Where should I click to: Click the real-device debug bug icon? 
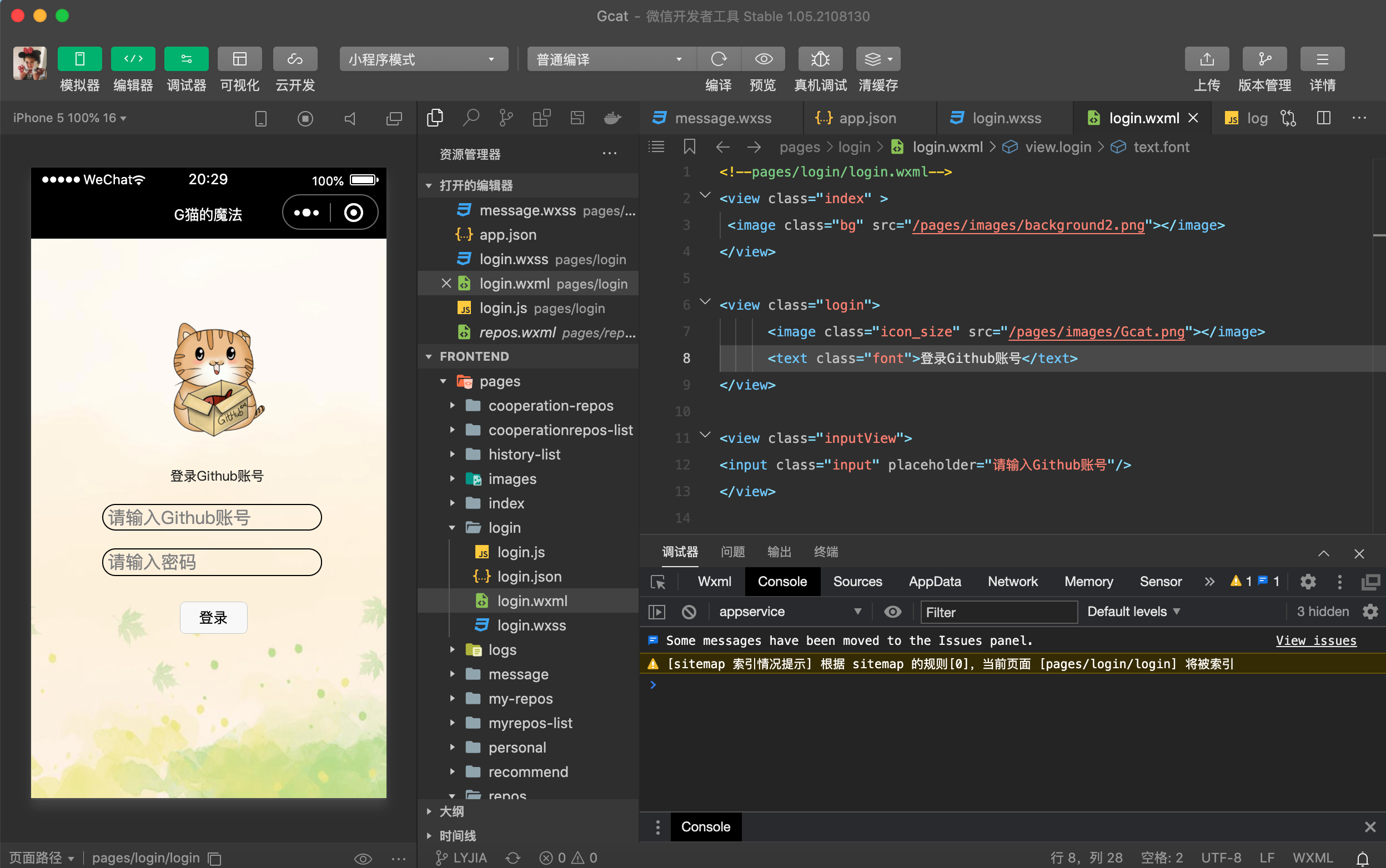coord(820,59)
